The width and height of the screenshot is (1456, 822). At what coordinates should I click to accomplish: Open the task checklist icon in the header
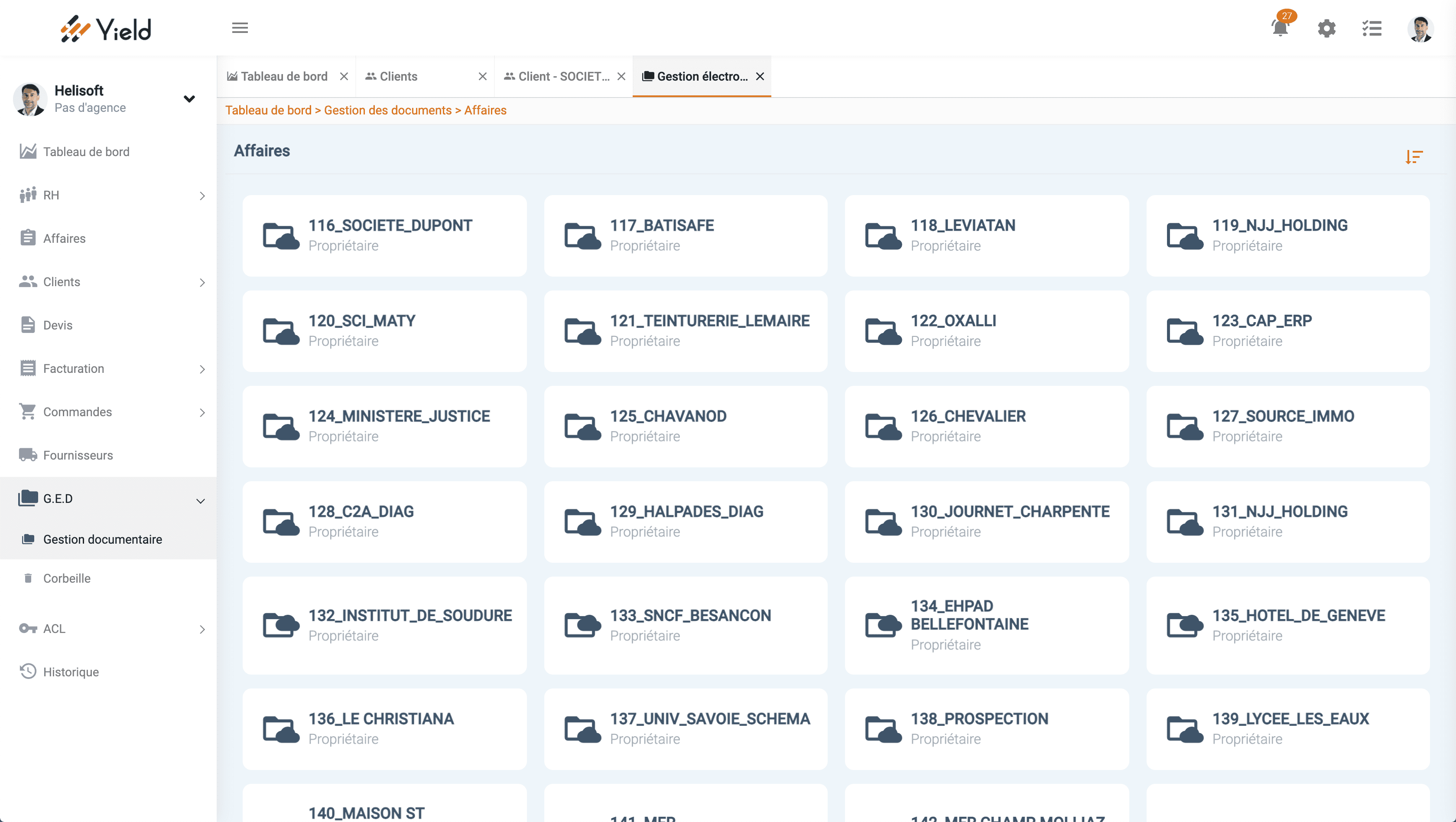pos(1372,28)
